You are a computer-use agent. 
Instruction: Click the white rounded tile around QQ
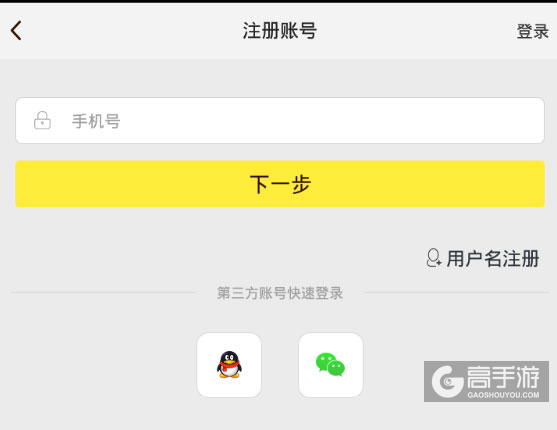(229, 365)
